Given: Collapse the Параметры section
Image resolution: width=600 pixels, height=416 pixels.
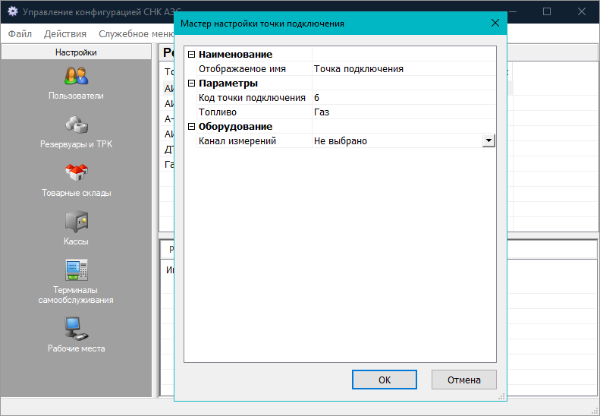Looking at the screenshot, I should point(192,83).
